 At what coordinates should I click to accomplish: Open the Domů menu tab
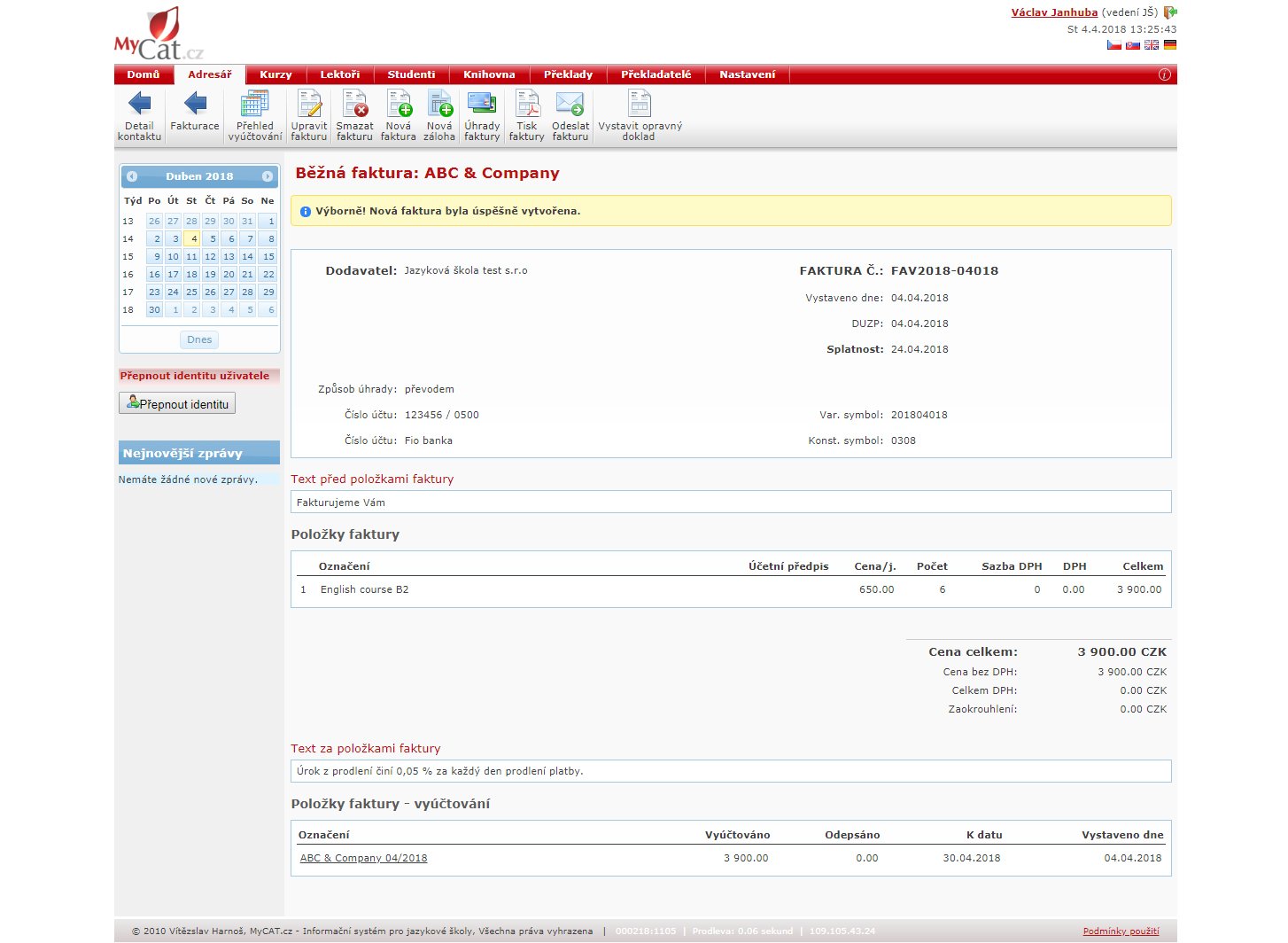[144, 74]
